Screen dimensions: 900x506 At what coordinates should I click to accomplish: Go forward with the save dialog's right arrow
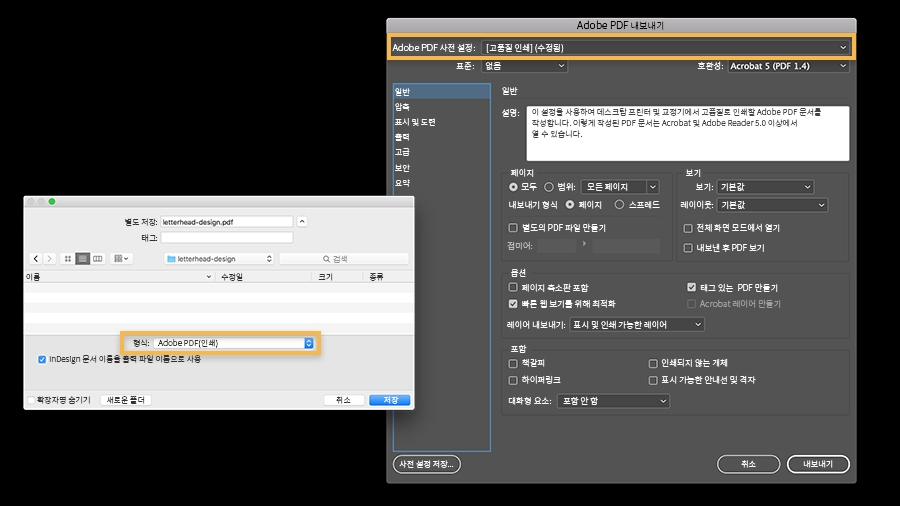pyautogui.click(x=49, y=259)
